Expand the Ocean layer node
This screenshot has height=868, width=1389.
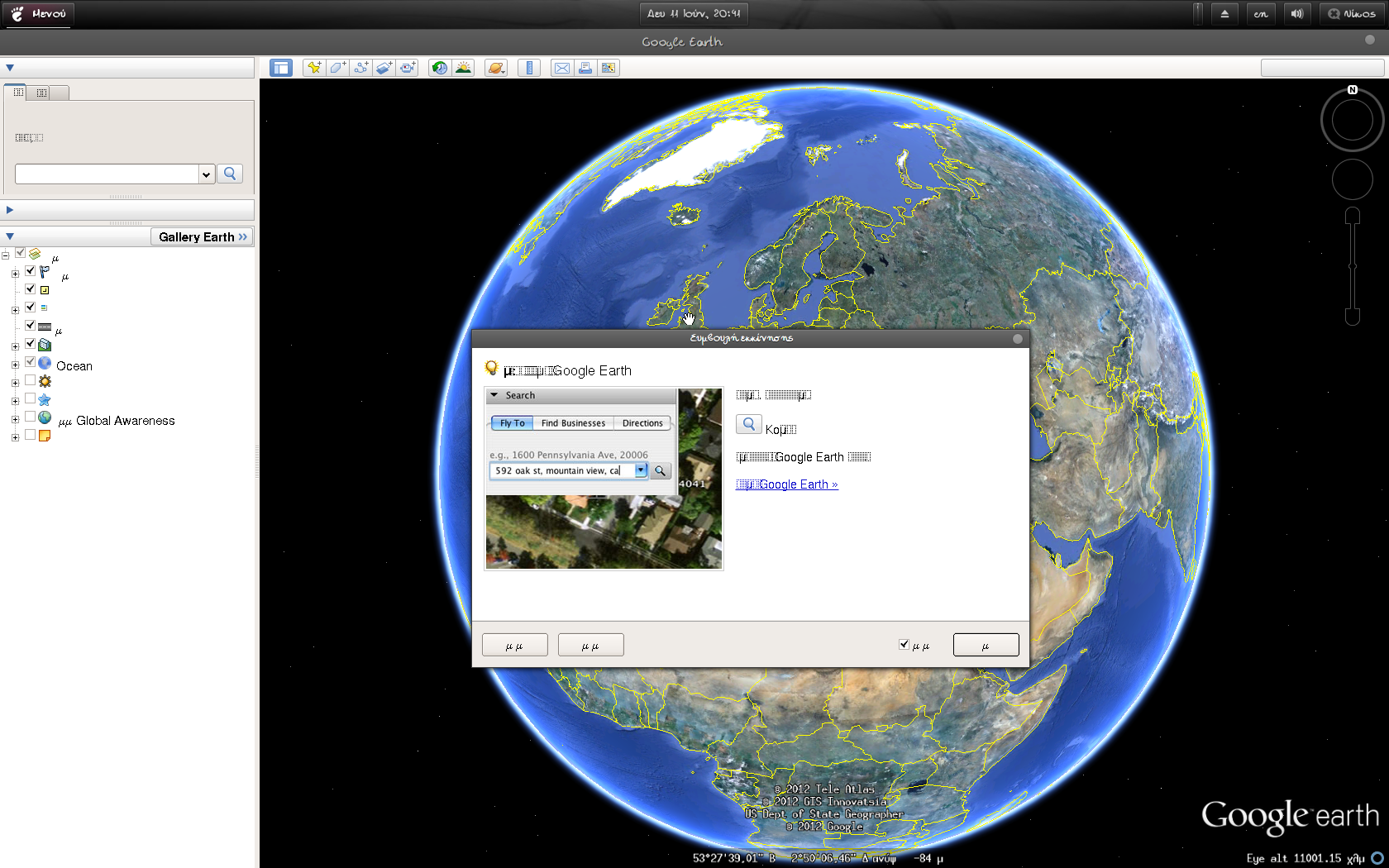[x=15, y=365]
